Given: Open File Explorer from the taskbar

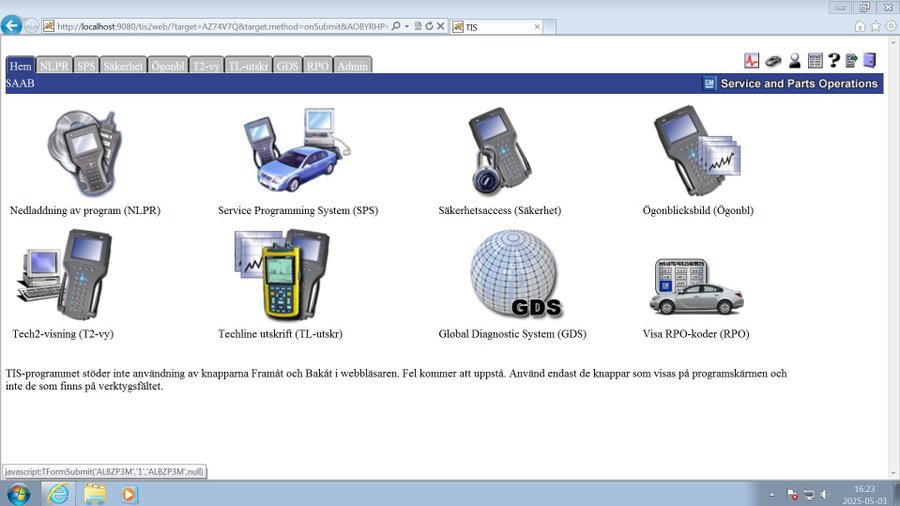Looking at the screenshot, I should point(95,494).
